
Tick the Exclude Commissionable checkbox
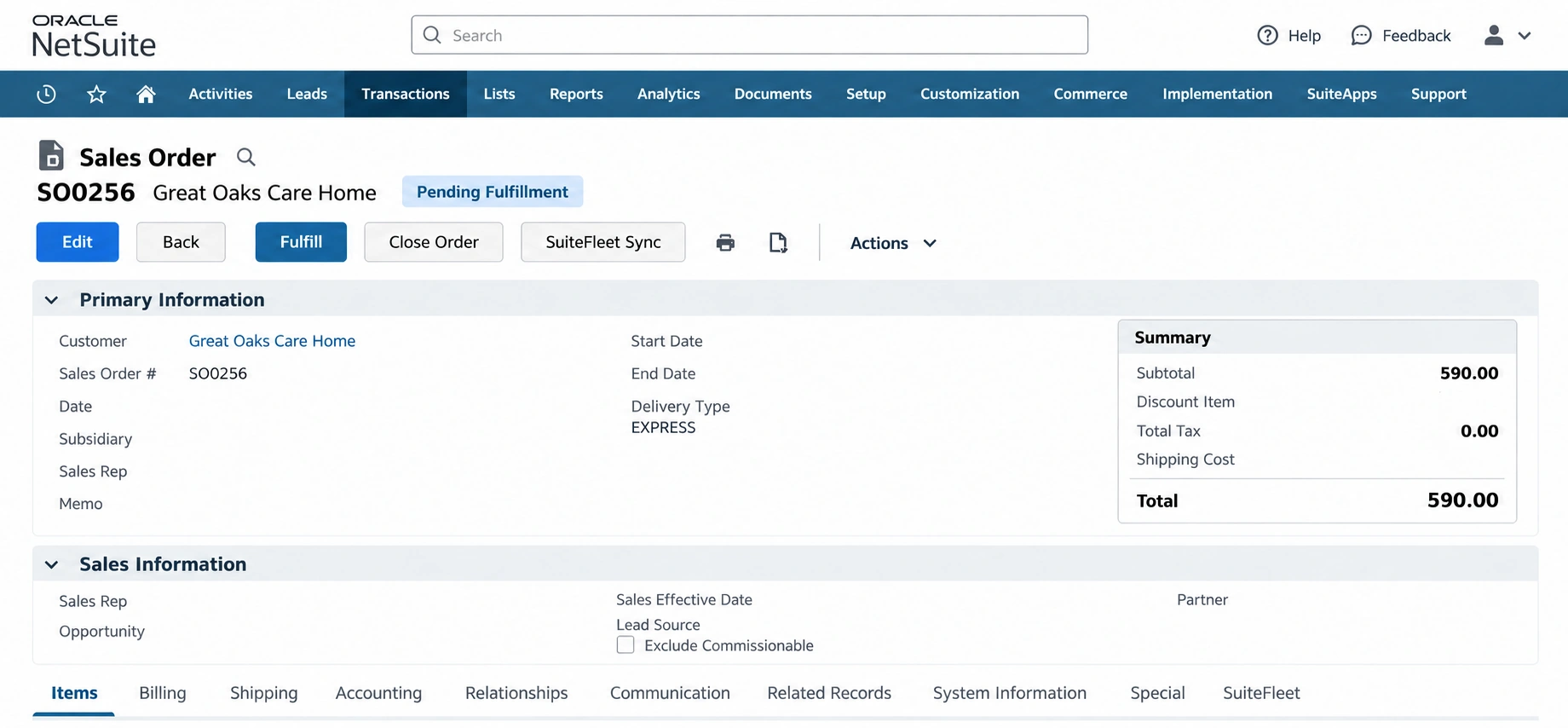click(x=625, y=645)
